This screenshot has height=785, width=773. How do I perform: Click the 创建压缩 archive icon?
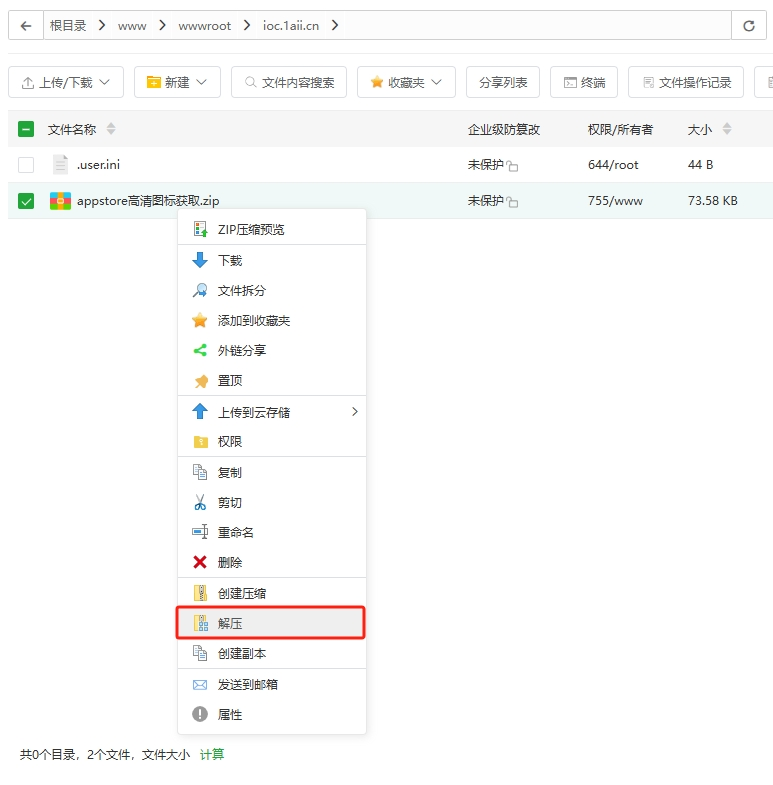[x=200, y=593]
